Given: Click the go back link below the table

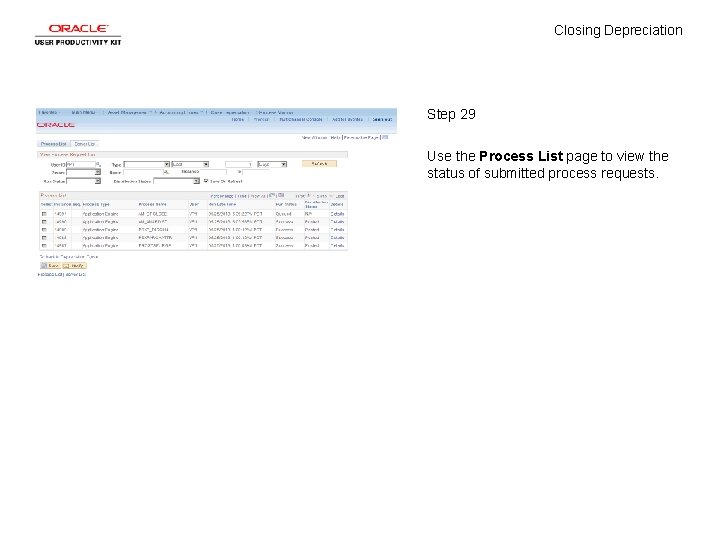Looking at the screenshot, I should click(69, 257).
